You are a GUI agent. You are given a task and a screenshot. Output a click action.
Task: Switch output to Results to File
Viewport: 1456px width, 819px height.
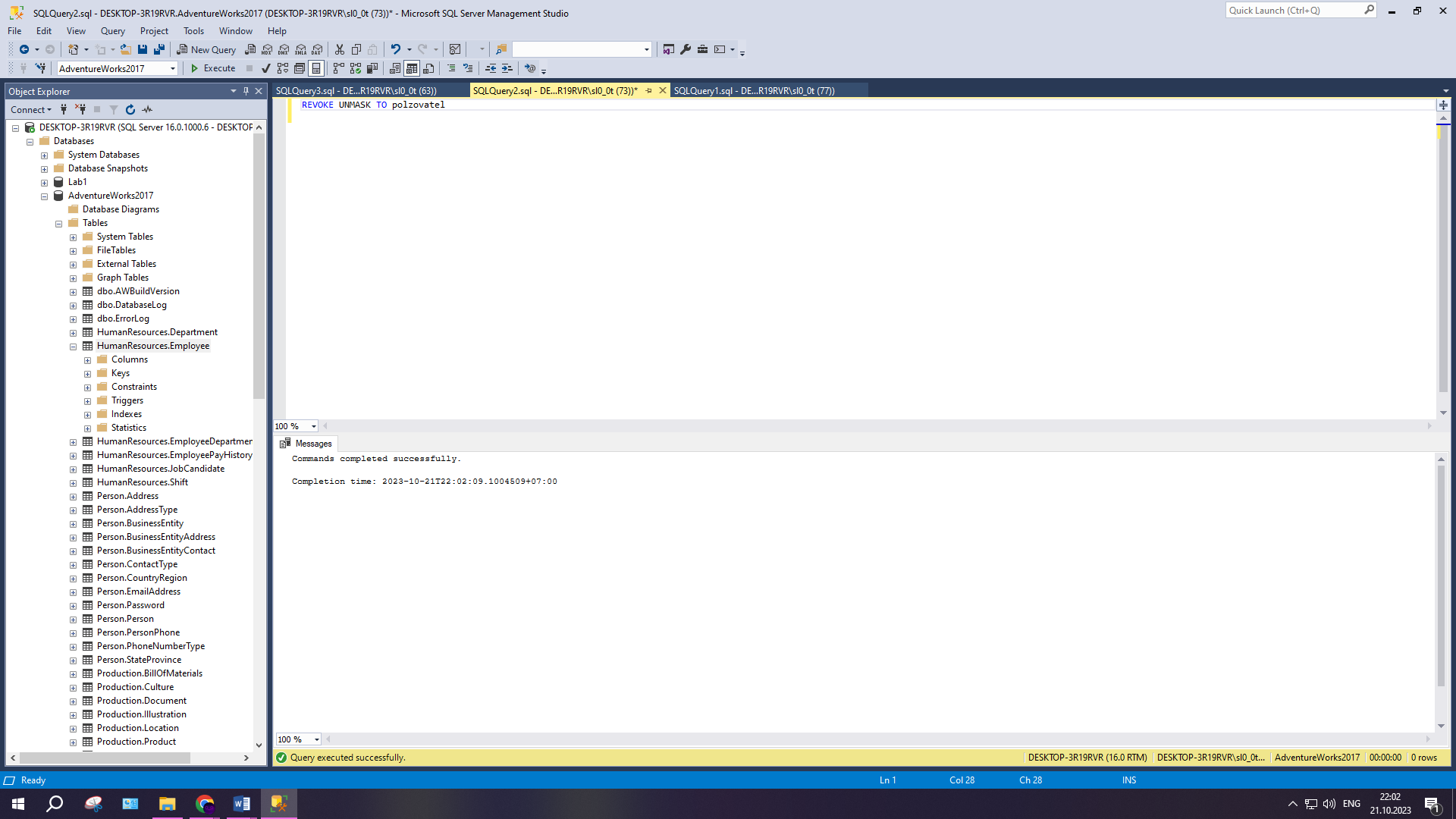tap(428, 68)
